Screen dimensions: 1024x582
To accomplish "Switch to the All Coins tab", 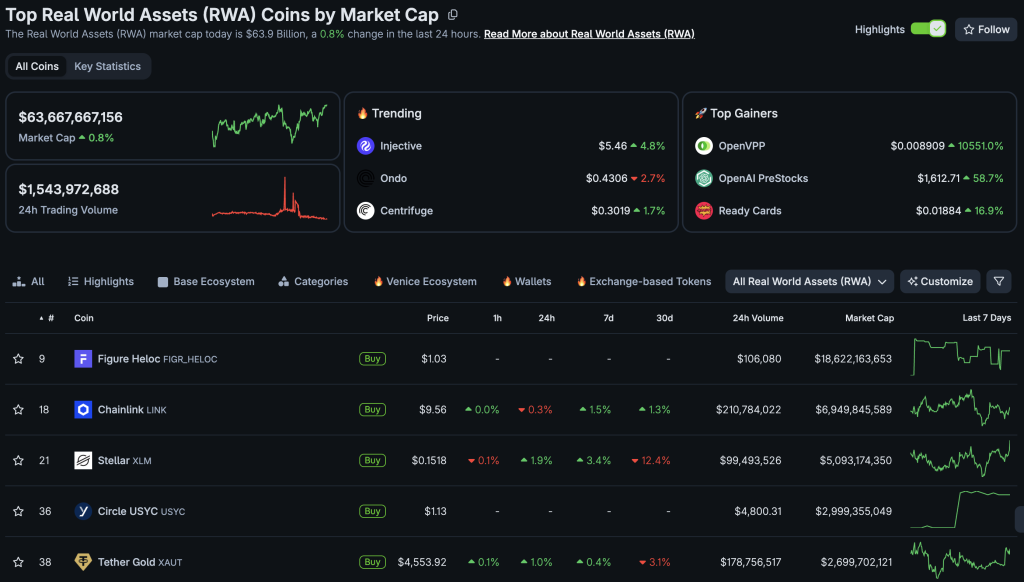I will [37, 66].
